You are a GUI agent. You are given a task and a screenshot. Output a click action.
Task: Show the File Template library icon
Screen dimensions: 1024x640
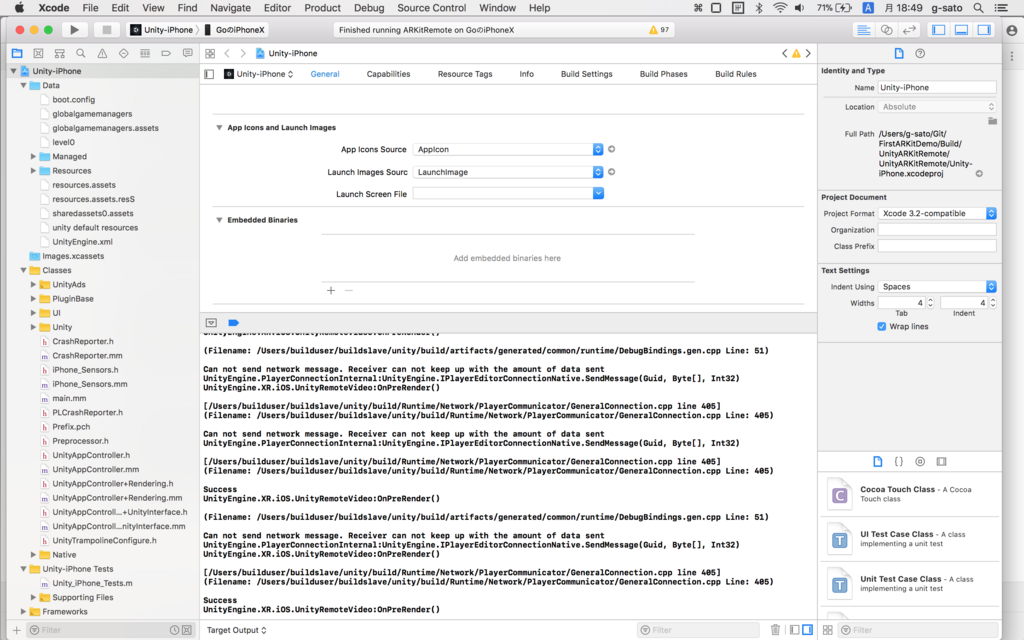pyautogui.click(x=878, y=462)
